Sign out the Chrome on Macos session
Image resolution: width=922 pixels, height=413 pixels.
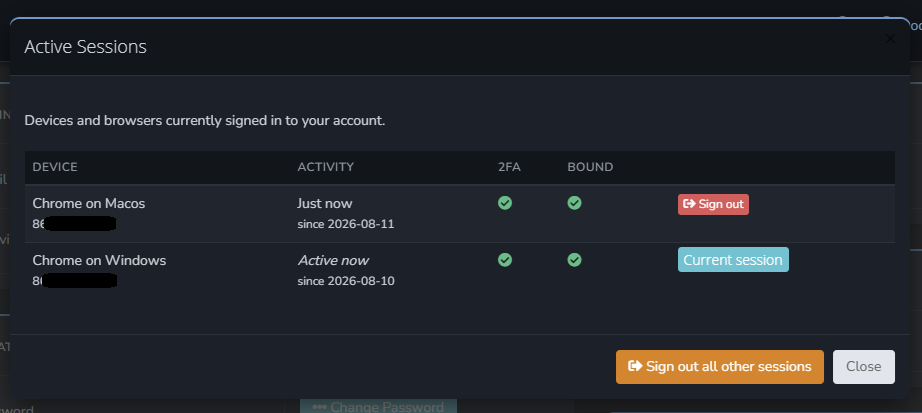713,204
